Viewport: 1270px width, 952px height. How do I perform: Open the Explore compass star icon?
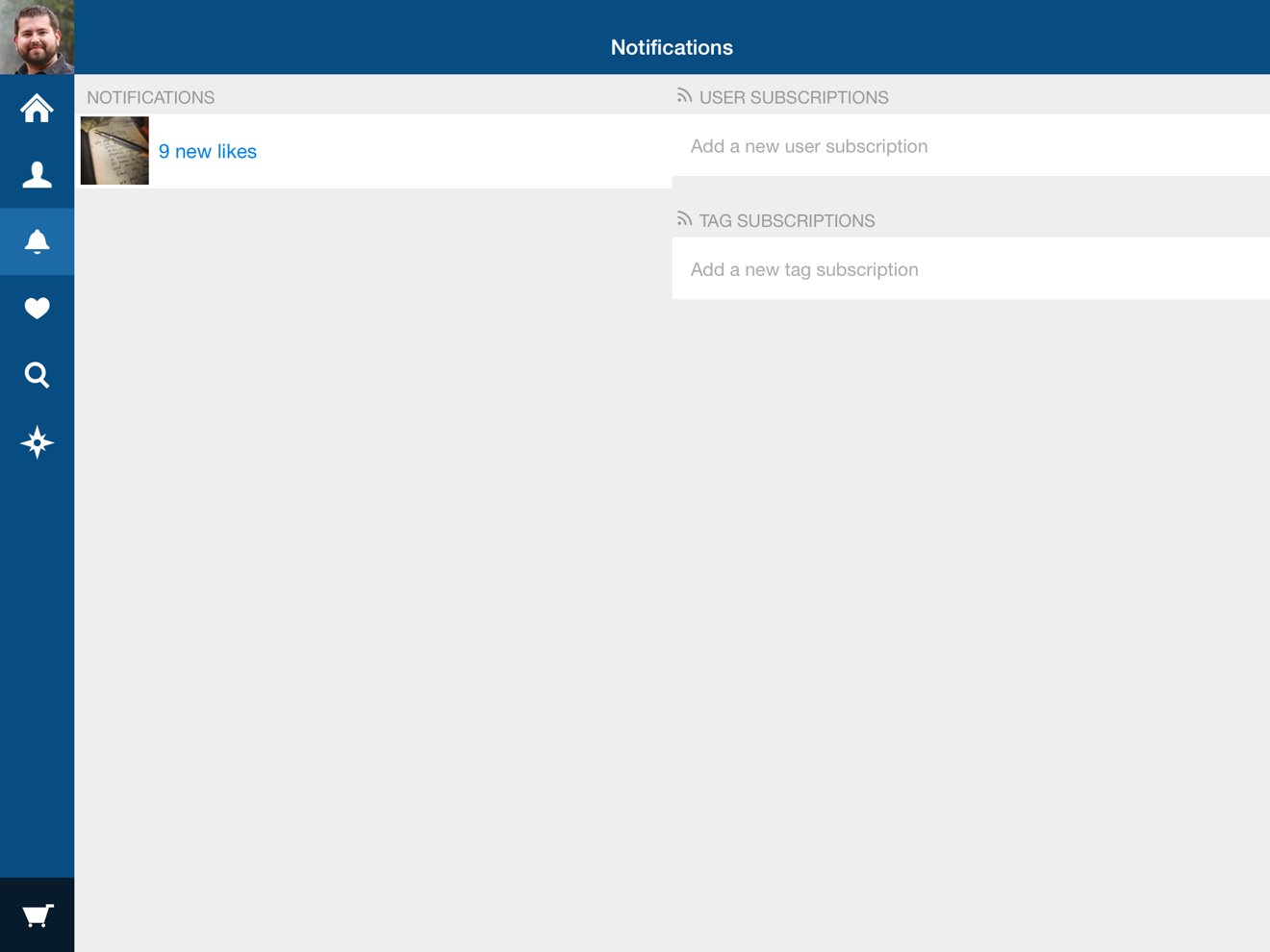click(37, 442)
